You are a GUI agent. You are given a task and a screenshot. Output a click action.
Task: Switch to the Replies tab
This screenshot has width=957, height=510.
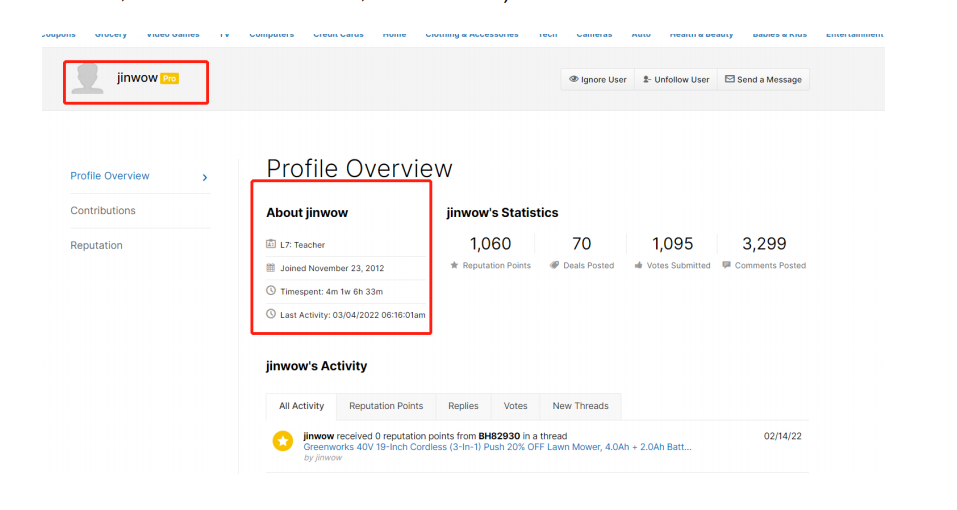click(x=463, y=406)
